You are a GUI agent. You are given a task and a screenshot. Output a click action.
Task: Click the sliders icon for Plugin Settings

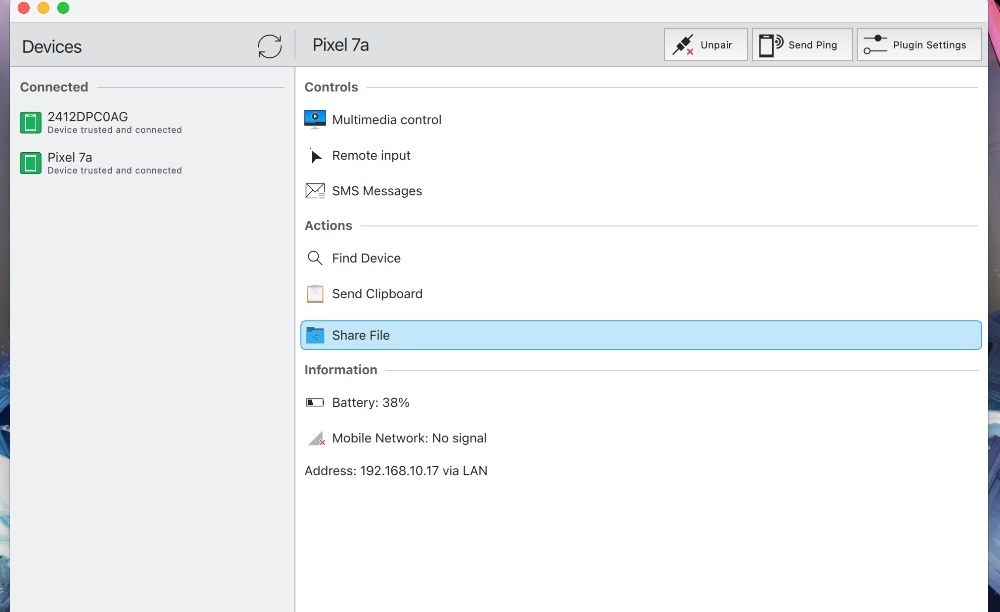pyautogui.click(x=875, y=45)
